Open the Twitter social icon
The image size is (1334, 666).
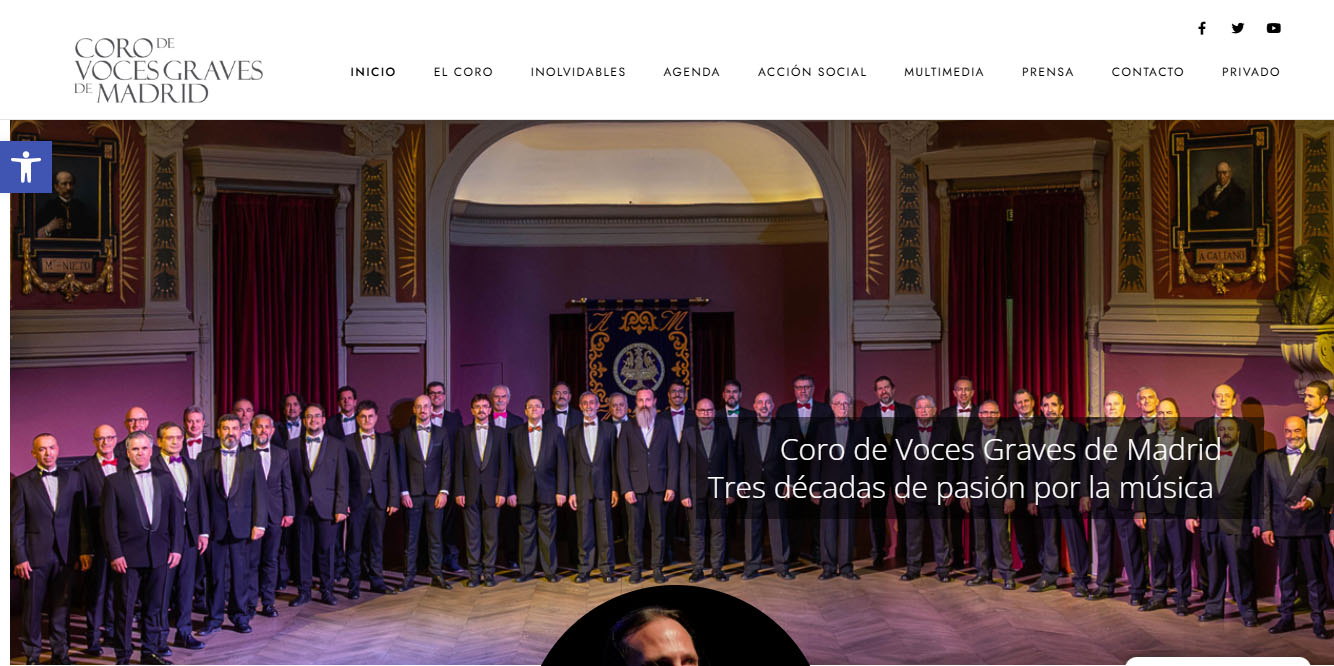pyautogui.click(x=1238, y=28)
